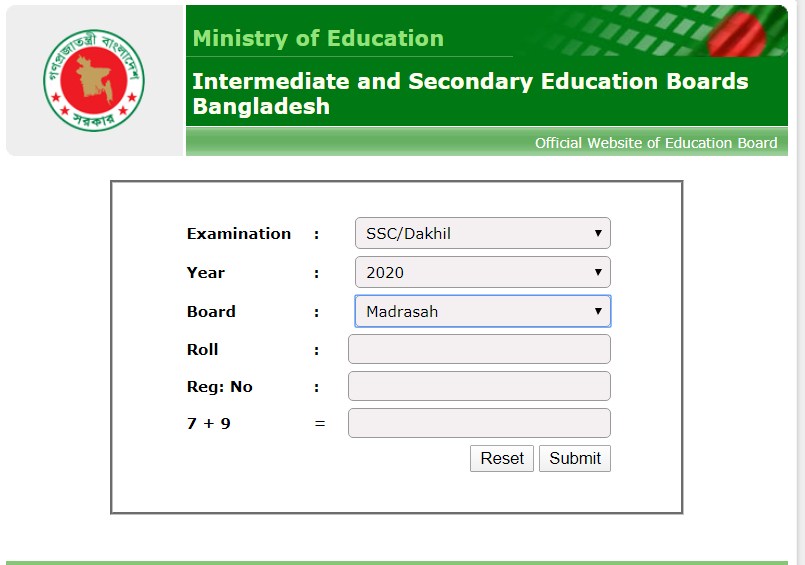805x565 pixels.
Task: Click the 7 + 9 captcha label
Action: (209, 423)
